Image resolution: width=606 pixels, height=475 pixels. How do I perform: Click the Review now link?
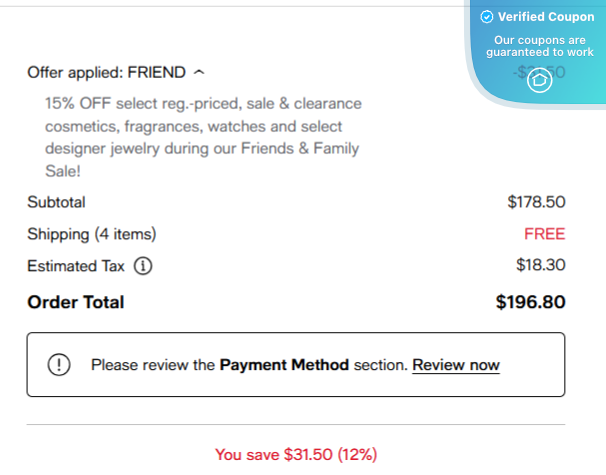click(x=456, y=365)
